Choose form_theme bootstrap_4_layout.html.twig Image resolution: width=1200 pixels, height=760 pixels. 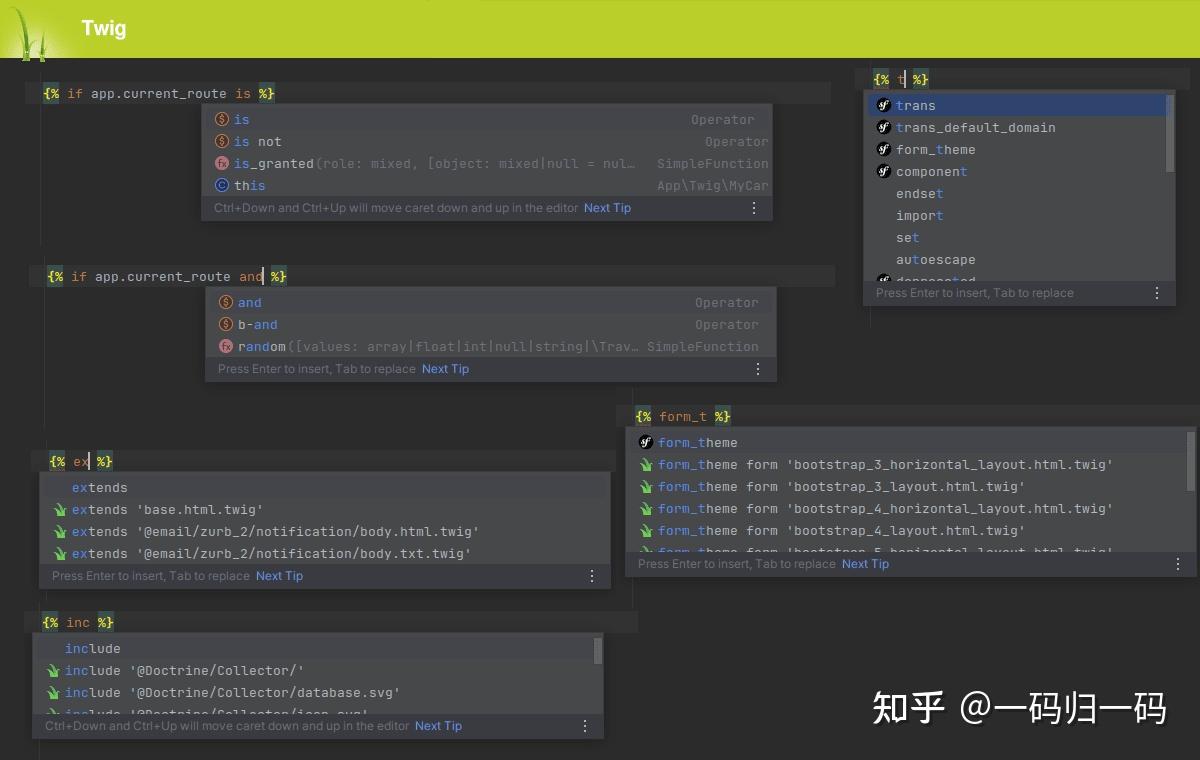(908, 530)
